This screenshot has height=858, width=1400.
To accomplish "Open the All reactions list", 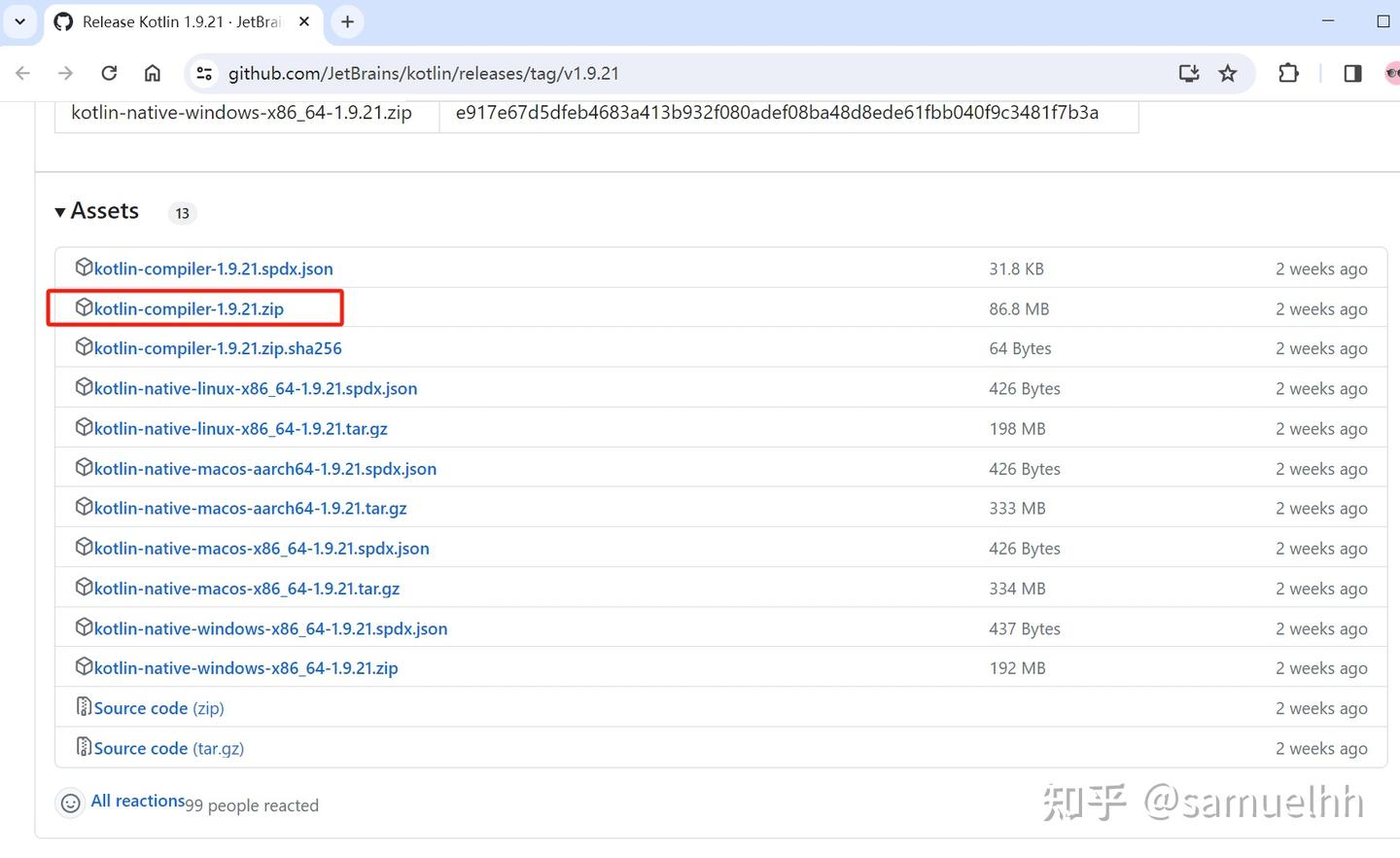I will [138, 801].
